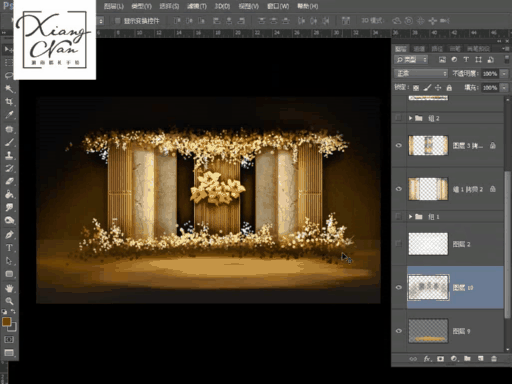Select the Hand tool
The width and height of the screenshot is (512, 384).
[9, 288]
